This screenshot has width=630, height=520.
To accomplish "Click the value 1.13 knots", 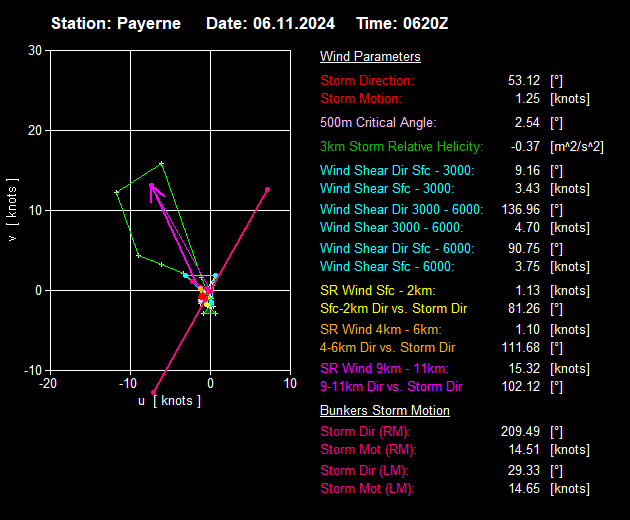I will [528, 290].
